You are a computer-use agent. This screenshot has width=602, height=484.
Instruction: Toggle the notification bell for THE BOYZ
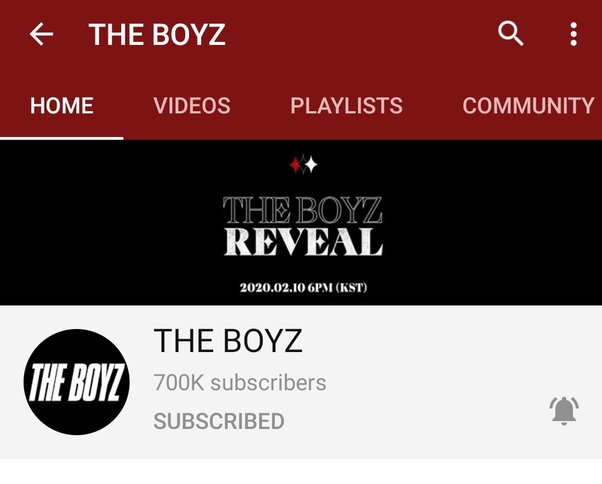[564, 411]
